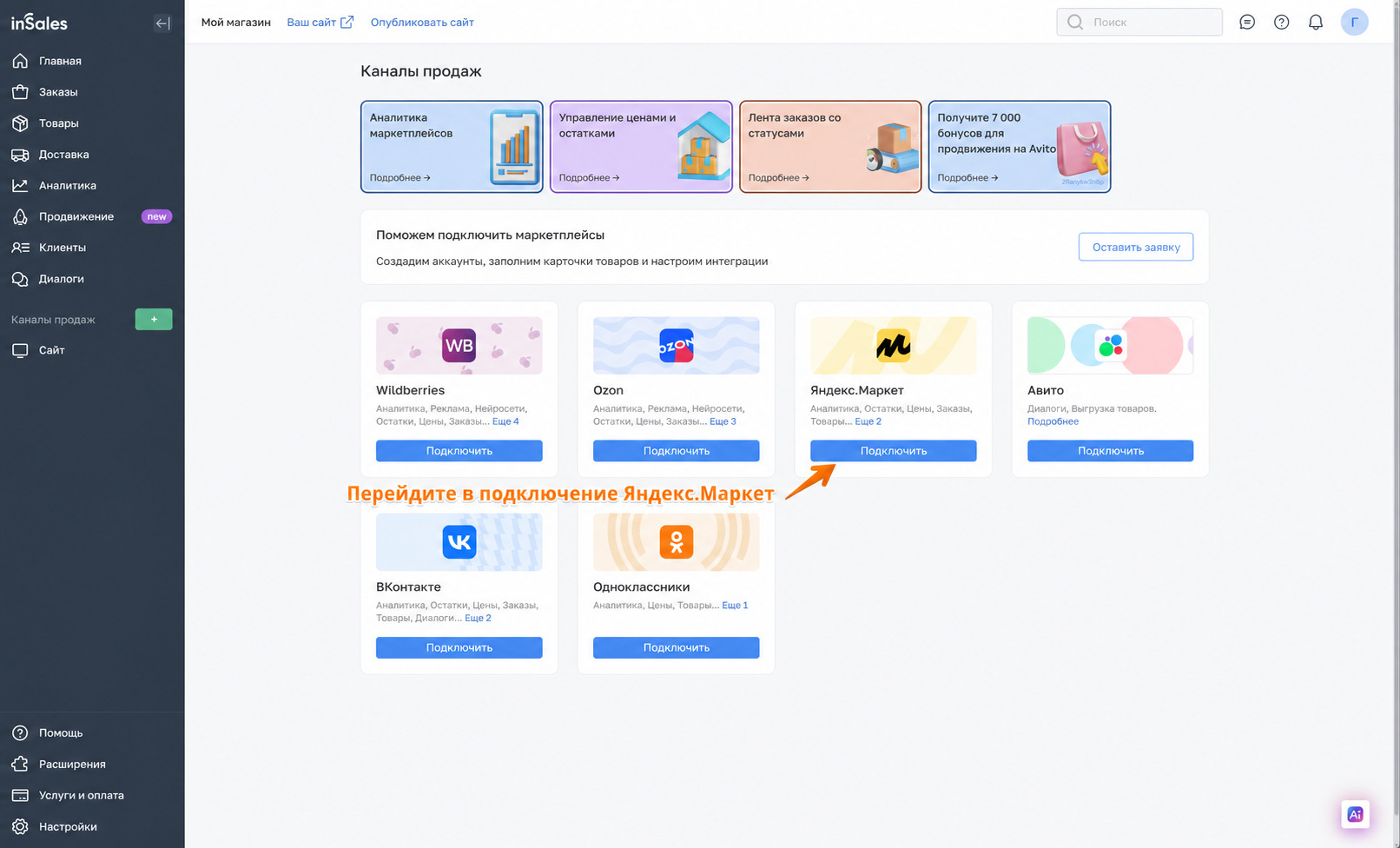
Task: Click the Опубликовать сайт link
Action: [x=422, y=23]
